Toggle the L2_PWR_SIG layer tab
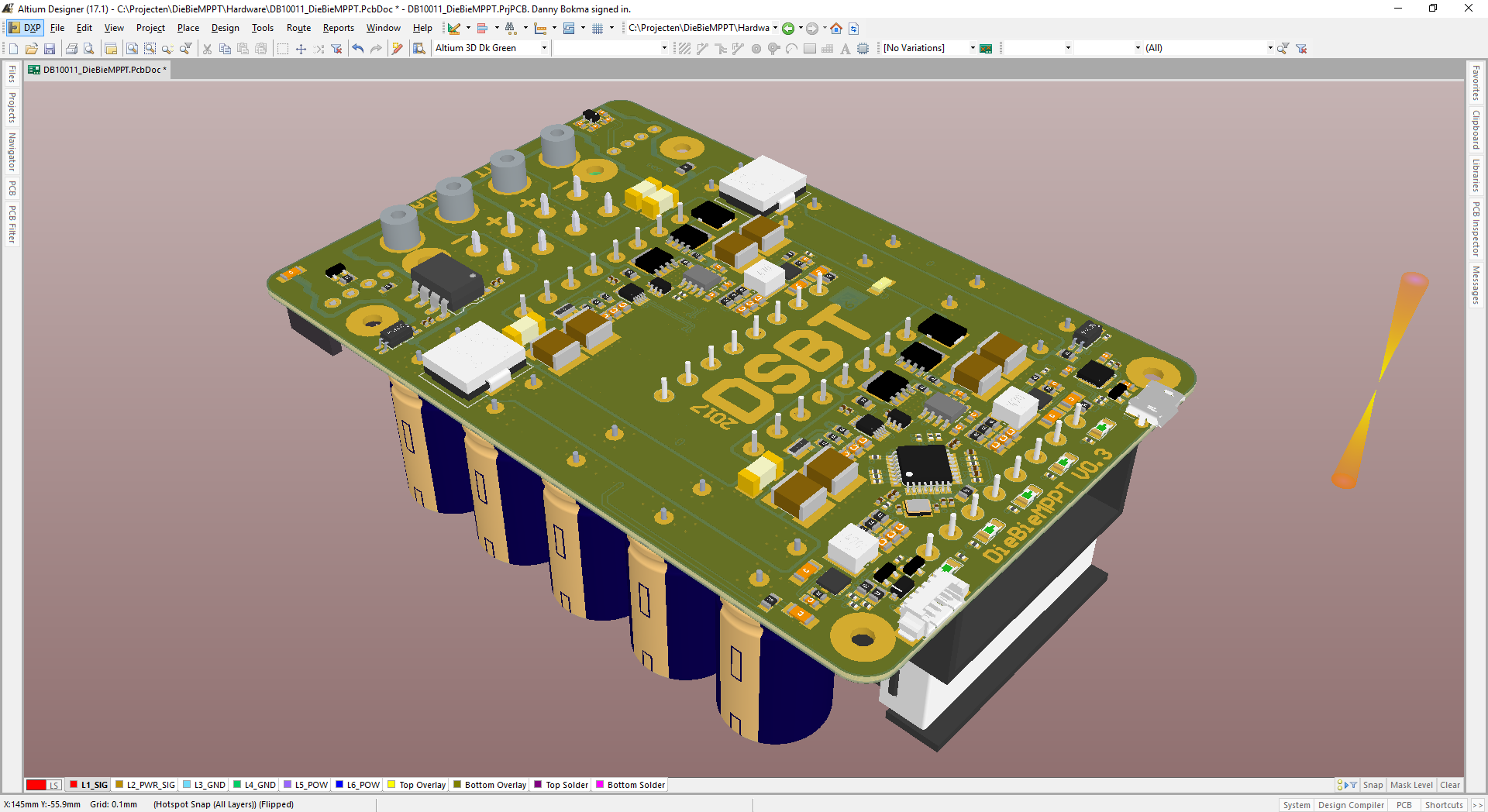Image resolution: width=1488 pixels, height=812 pixels. click(145, 785)
